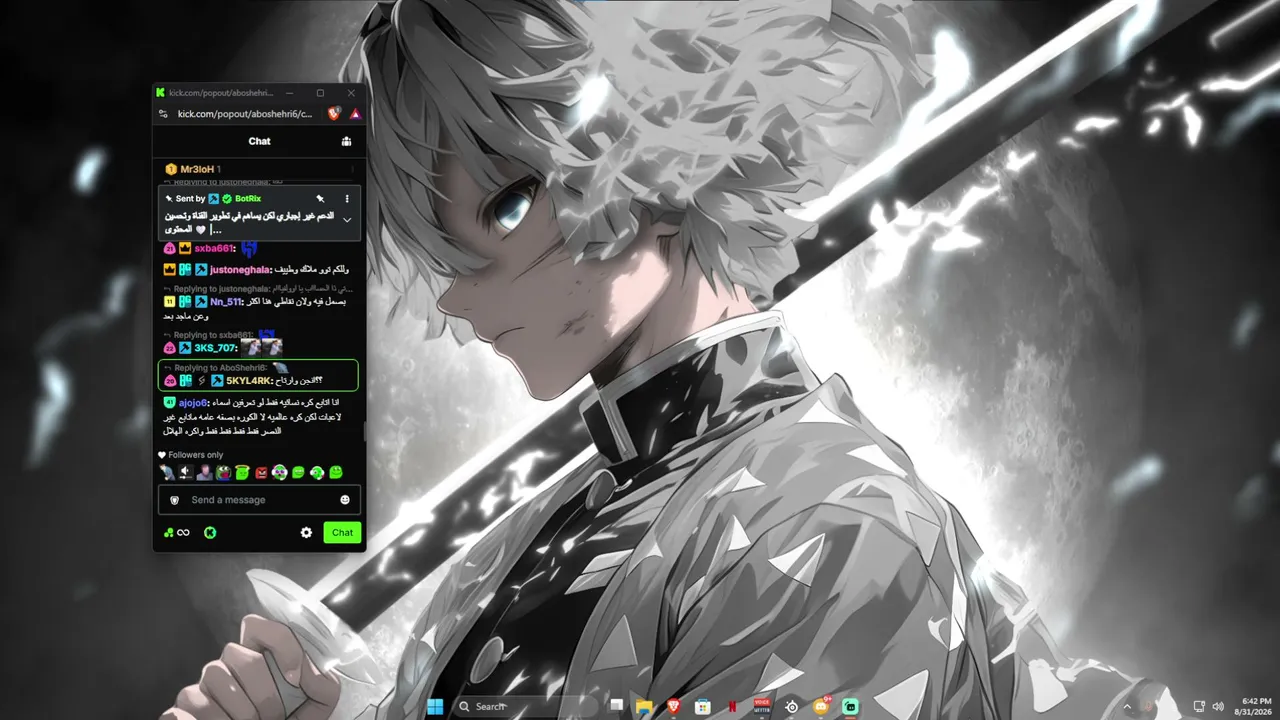Viewport: 1280px width, 720px height.
Task: Insert the red angry face emote
Action: click(261, 472)
